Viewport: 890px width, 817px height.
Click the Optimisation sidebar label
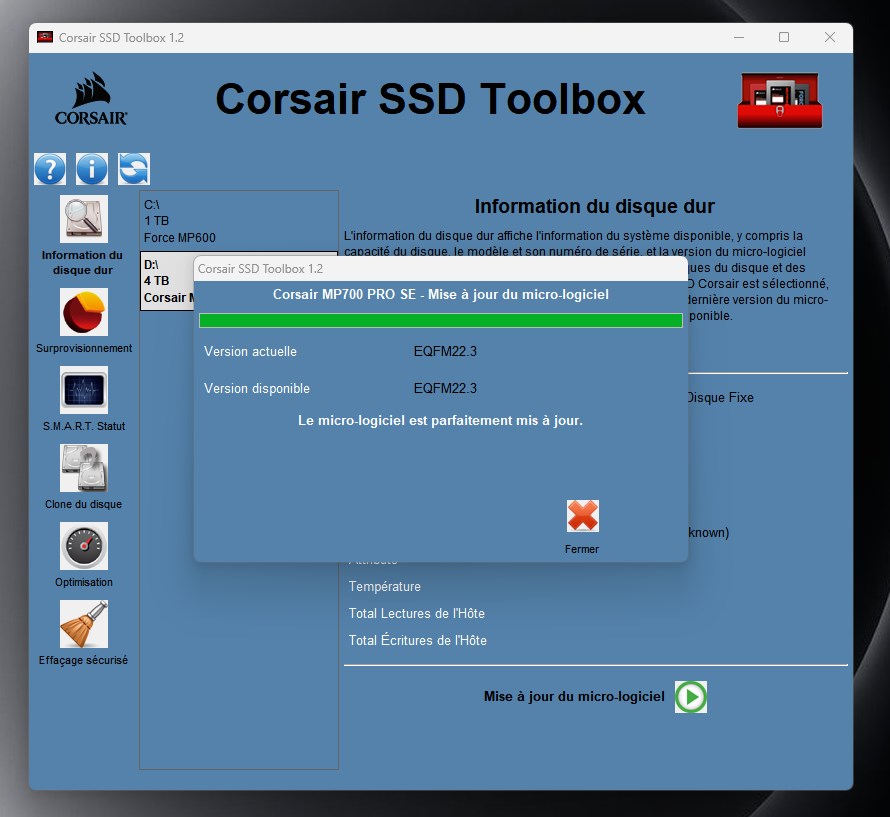click(84, 582)
